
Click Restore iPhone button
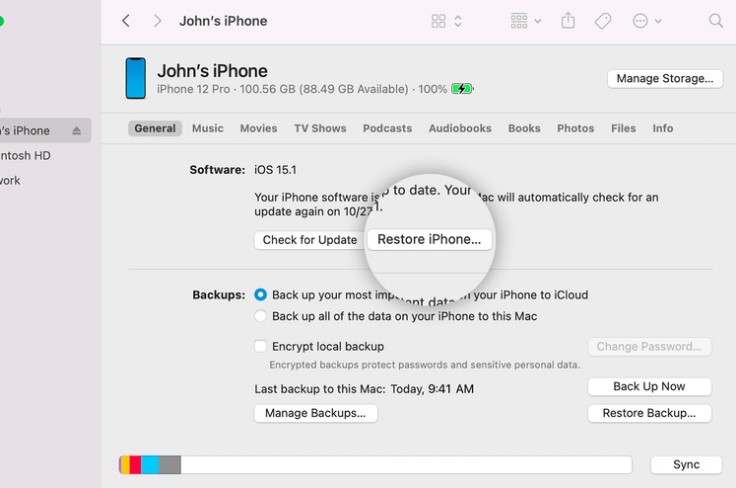coord(429,239)
